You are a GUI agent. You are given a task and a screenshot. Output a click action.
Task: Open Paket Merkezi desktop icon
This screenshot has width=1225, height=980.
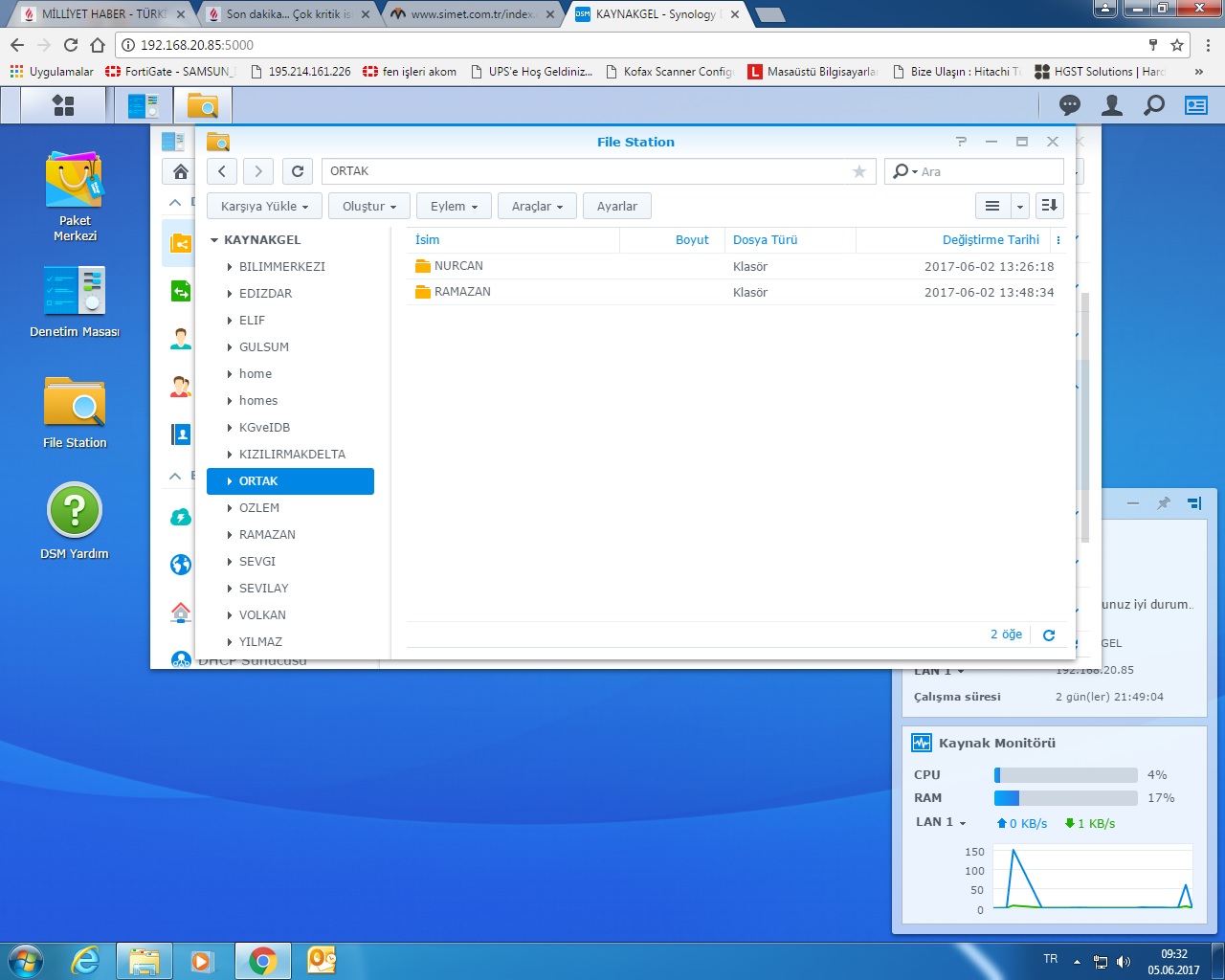[75, 195]
